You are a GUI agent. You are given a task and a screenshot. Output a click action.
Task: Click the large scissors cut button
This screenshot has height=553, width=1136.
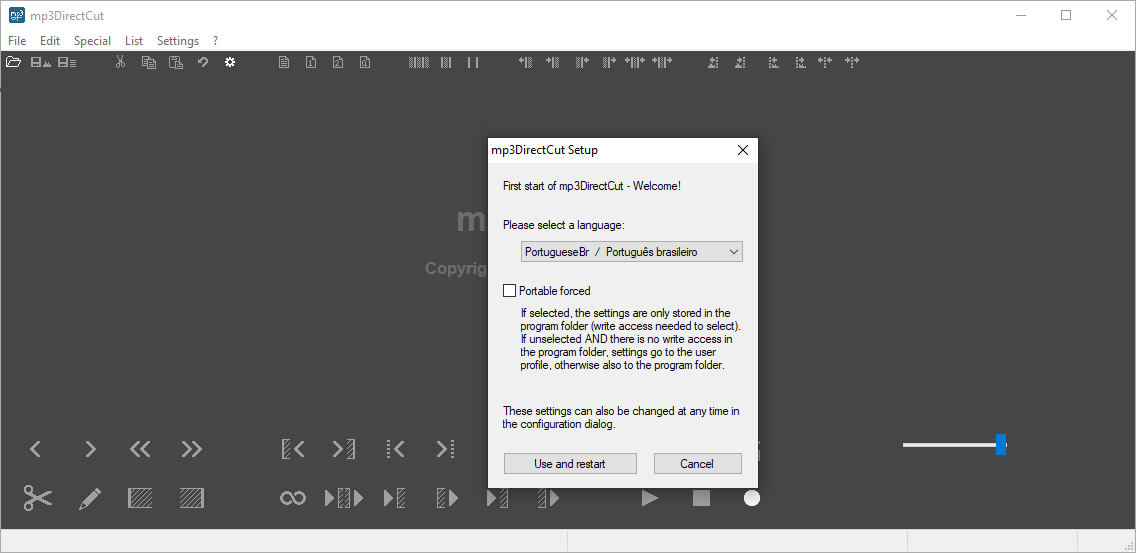(x=38, y=498)
